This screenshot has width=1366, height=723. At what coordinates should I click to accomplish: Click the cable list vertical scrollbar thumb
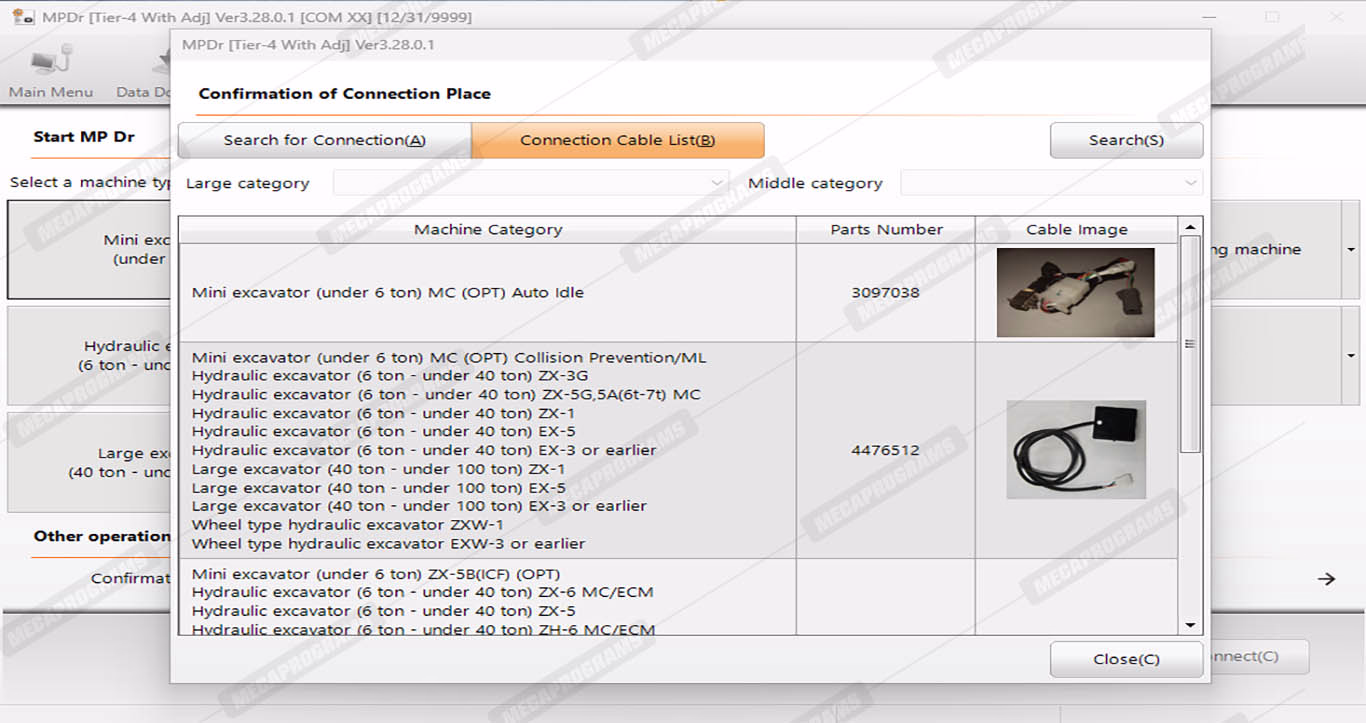tap(1190, 344)
